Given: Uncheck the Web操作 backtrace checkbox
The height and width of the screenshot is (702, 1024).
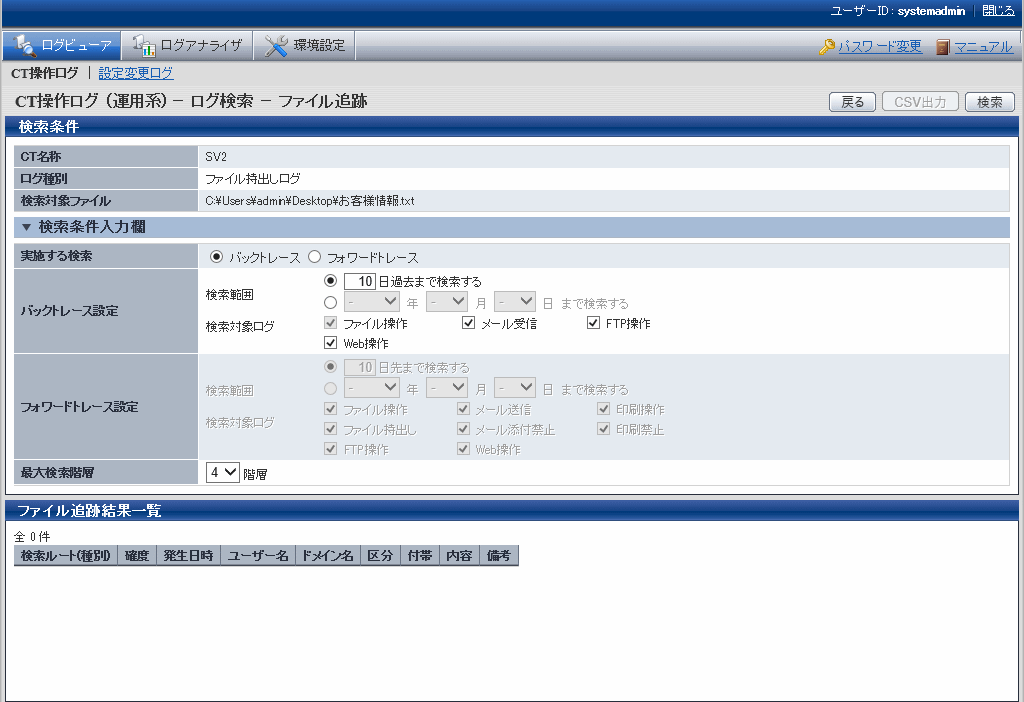Looking at the screenshot, I should (331, 343).
